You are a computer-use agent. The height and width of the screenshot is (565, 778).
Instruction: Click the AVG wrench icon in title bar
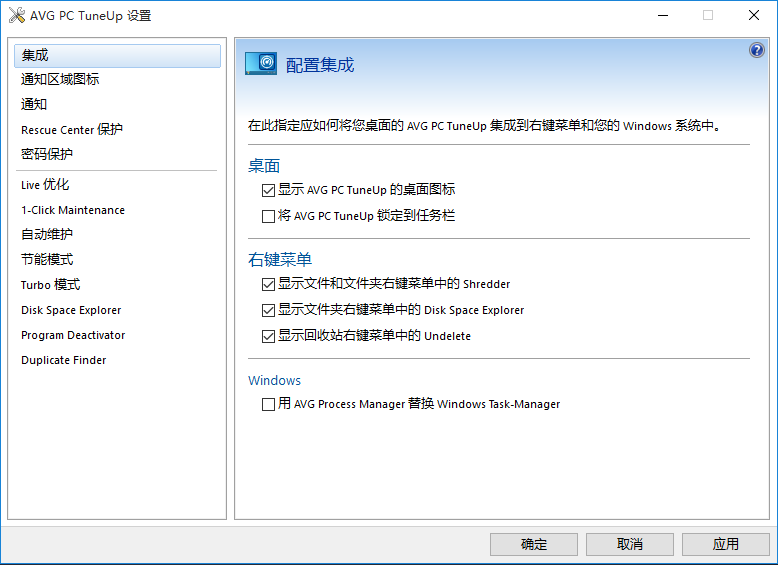[x=15, y=15]
